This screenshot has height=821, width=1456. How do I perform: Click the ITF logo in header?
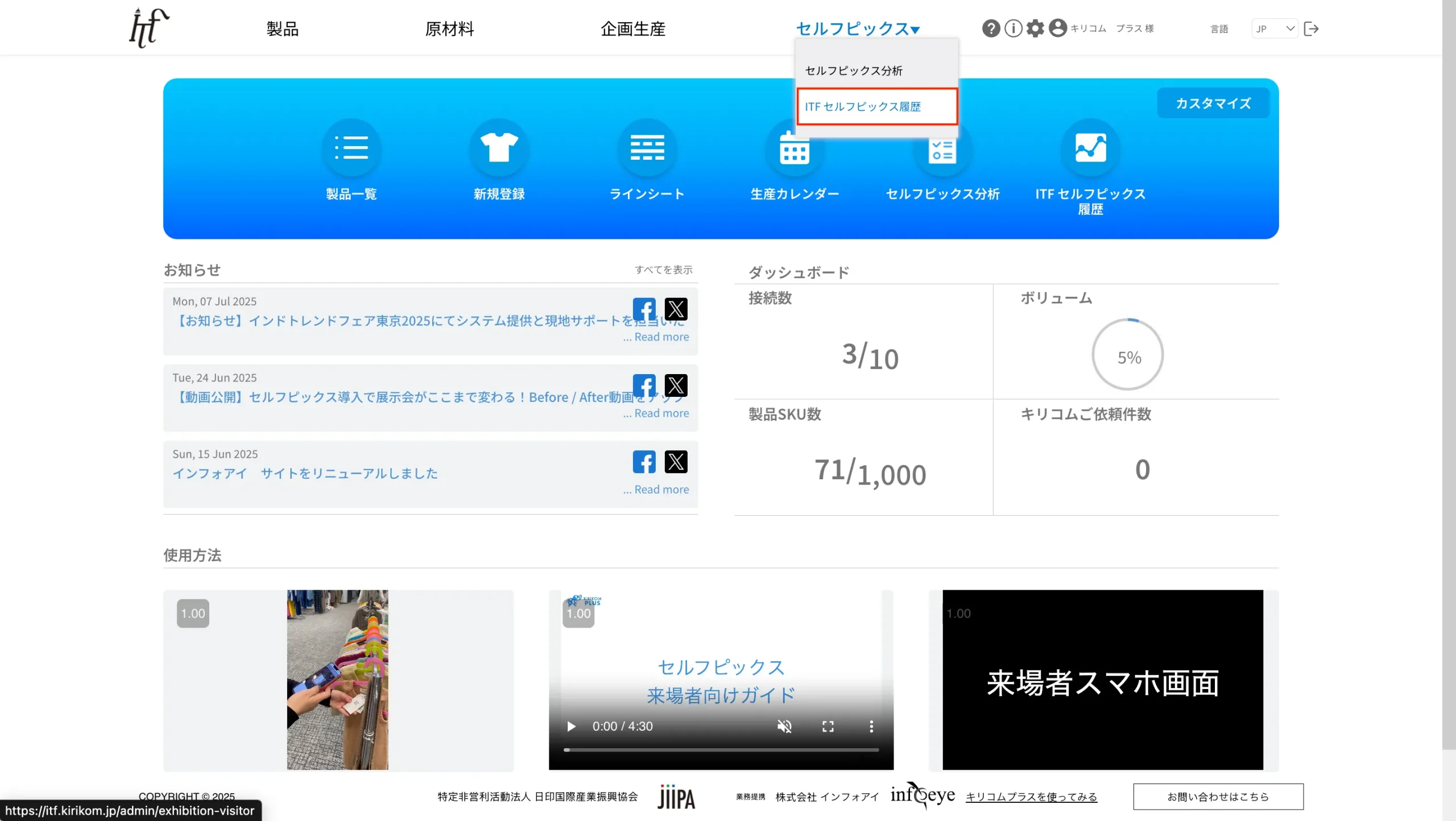click(x=149, y=27)
